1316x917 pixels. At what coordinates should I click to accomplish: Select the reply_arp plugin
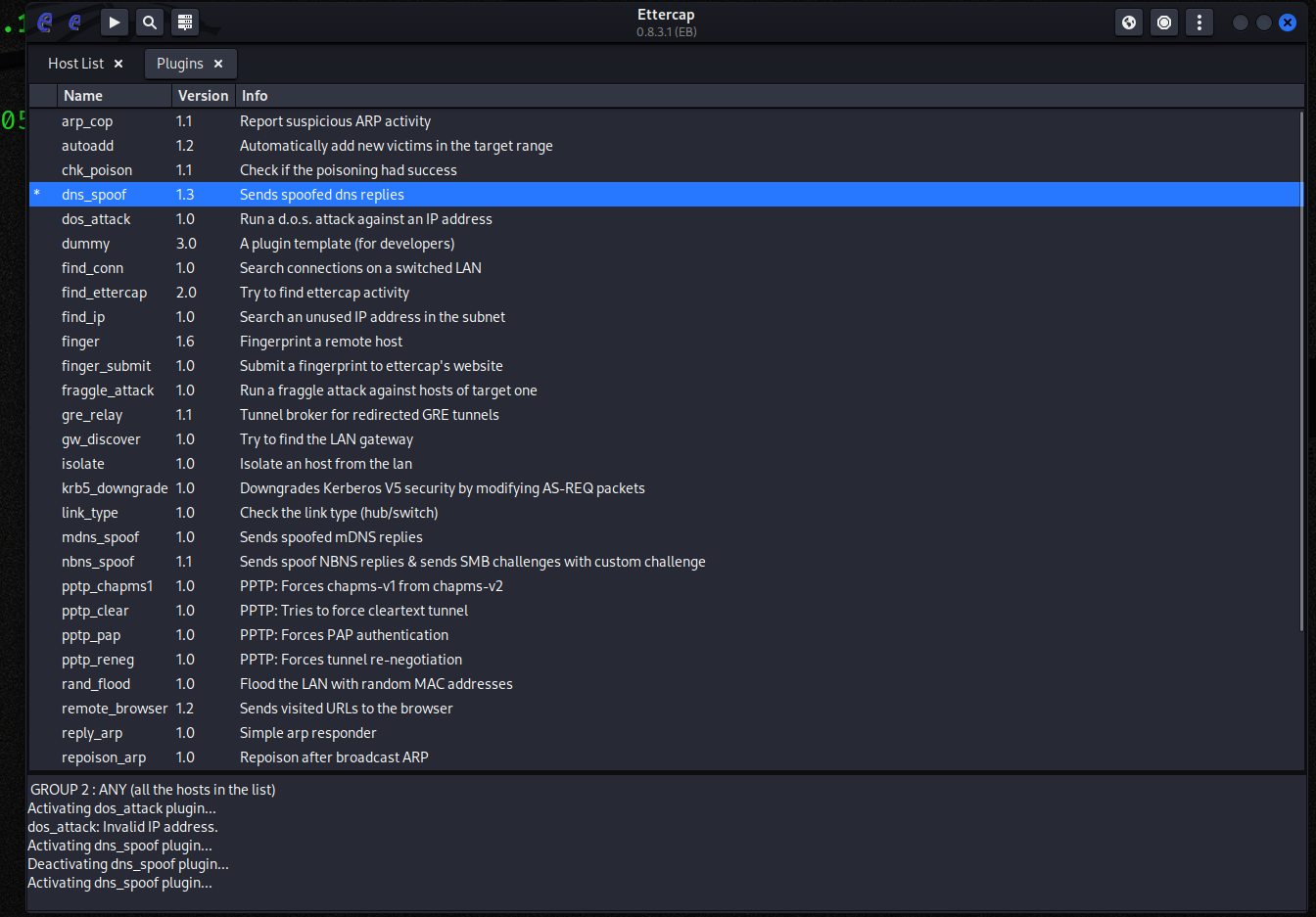click(666, 733)
